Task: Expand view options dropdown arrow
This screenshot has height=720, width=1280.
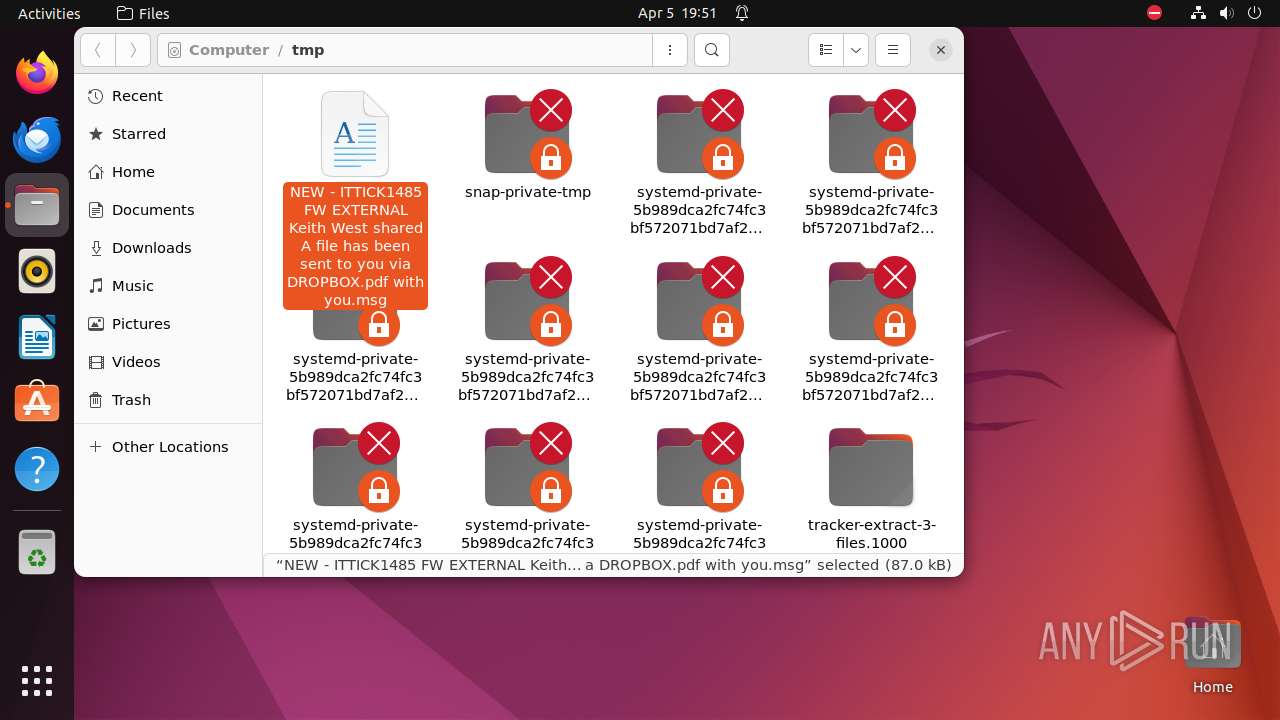Action: coord(856,50)
